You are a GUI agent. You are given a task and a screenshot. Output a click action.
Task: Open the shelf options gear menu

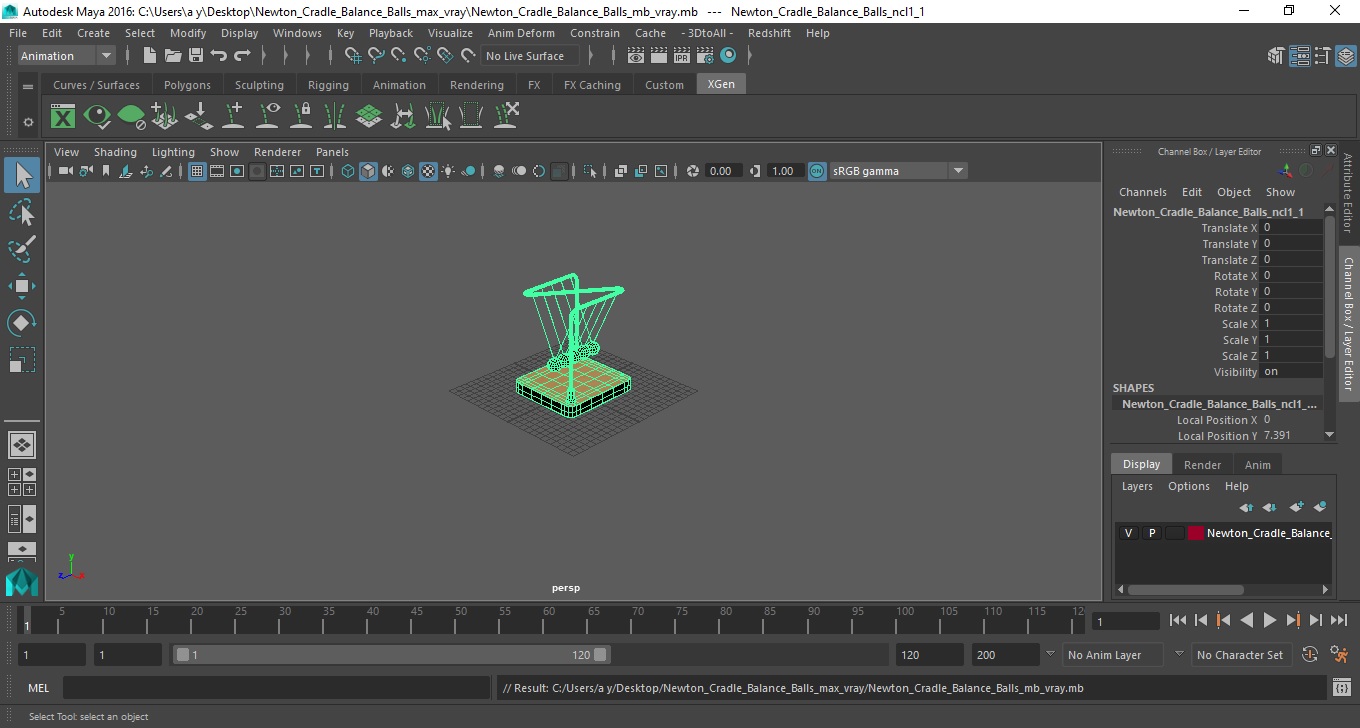click(28, 122)
